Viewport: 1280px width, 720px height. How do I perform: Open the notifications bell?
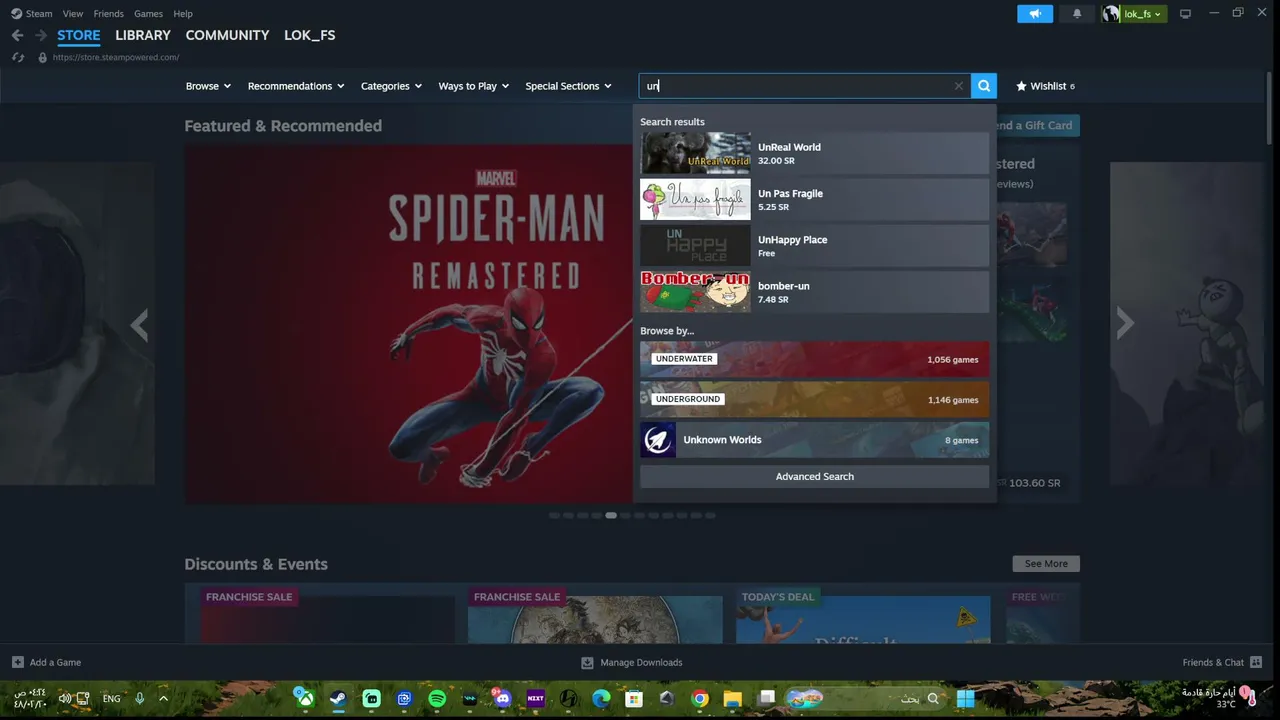pos(1077,14)
